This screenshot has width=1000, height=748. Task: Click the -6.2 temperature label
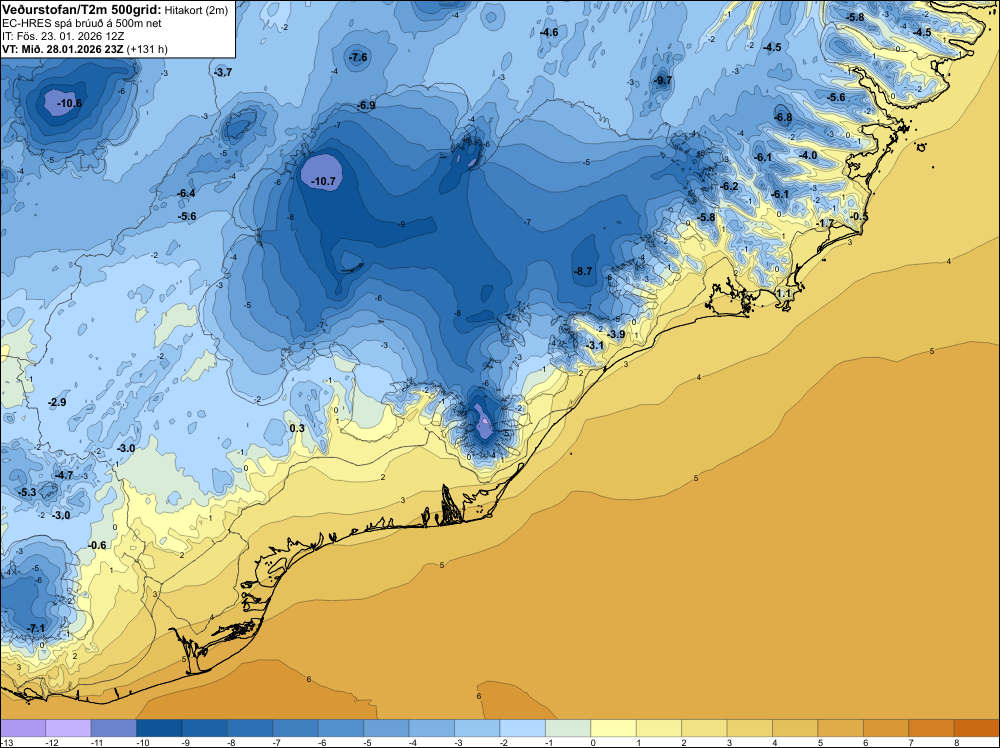[729, 186]
